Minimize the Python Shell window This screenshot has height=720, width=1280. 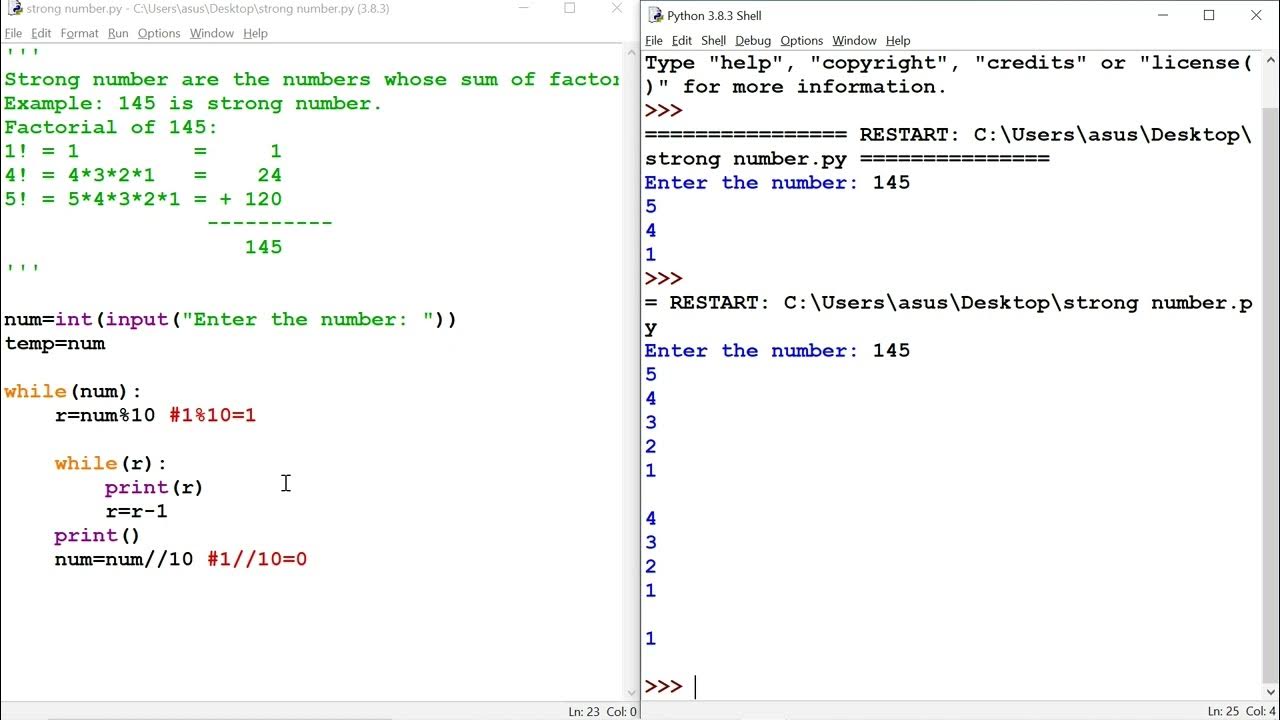click(x=1162, y=15)
